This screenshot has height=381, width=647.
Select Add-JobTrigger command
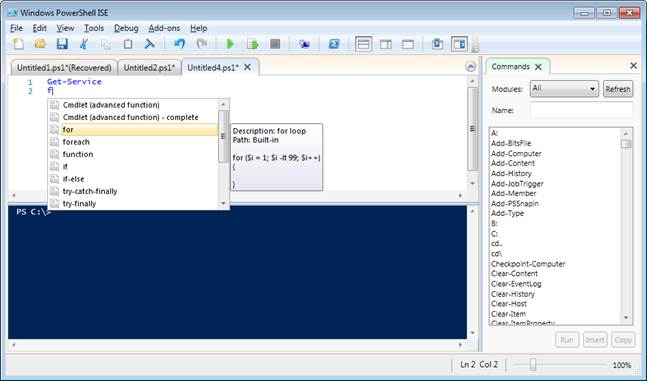[x=517, y=183]
